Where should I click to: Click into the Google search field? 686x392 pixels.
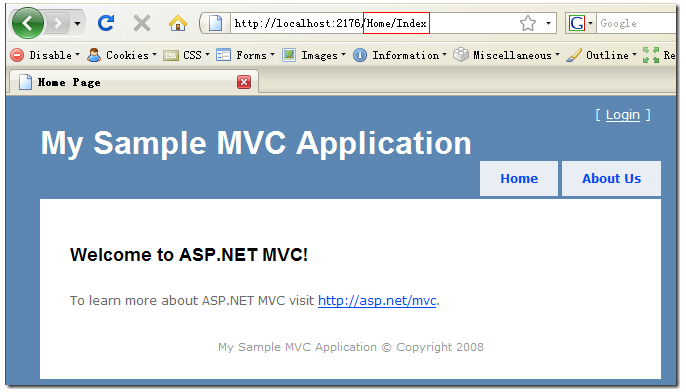(637, 23)
